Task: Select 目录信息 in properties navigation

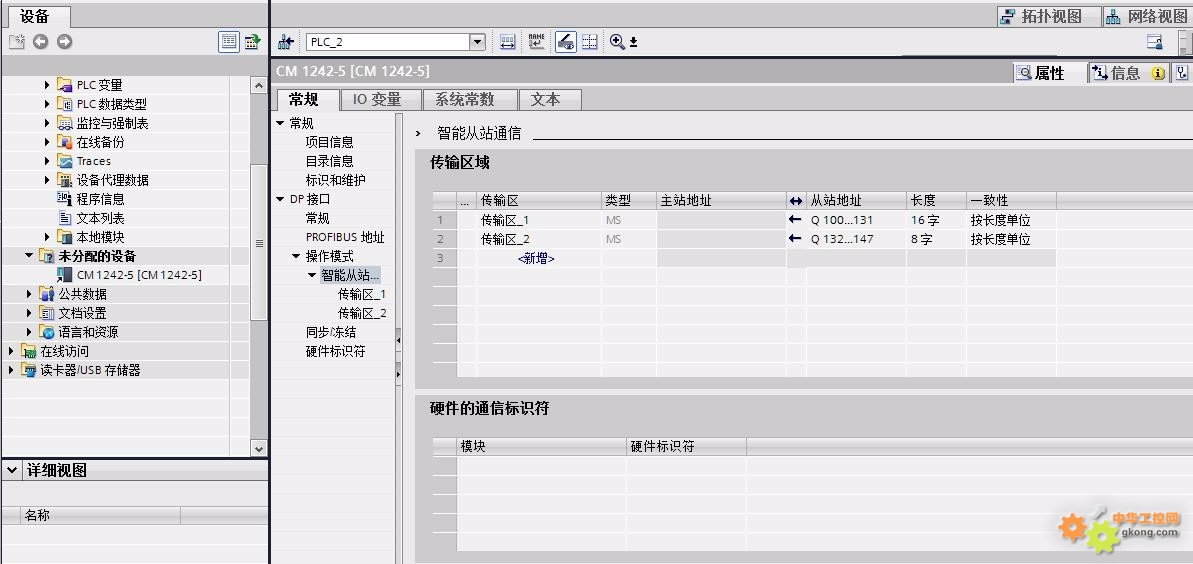Action: (329, 161)
